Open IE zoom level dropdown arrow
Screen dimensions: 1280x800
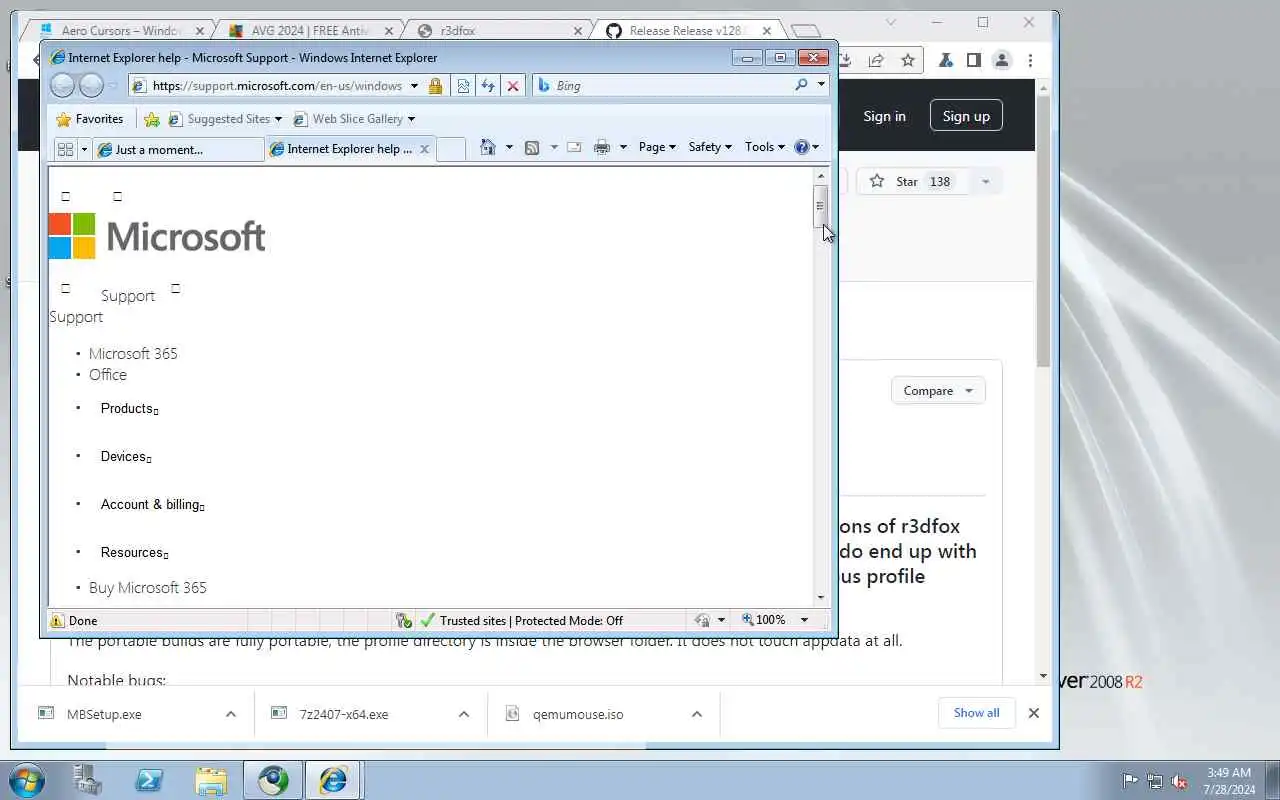click(x=804, y=620)
